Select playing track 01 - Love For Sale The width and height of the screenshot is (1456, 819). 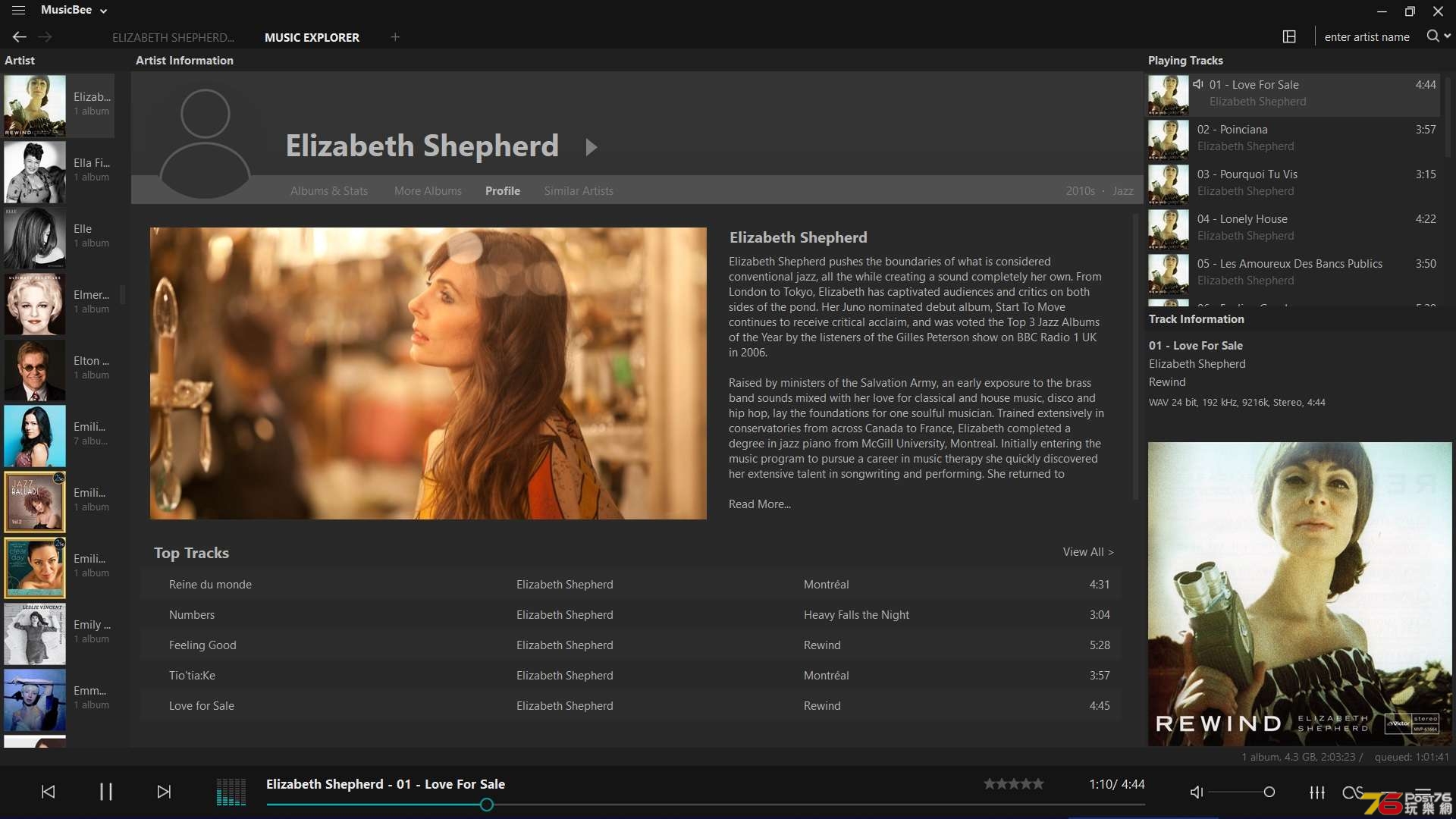click(1294, 93)
